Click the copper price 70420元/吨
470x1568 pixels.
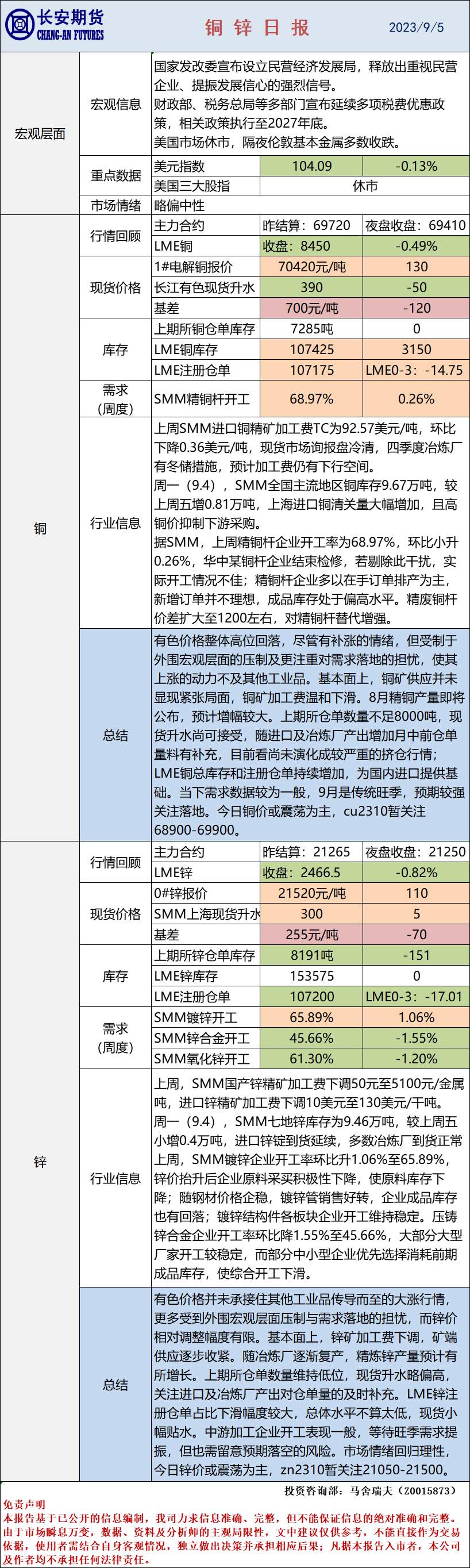(312, 267)
